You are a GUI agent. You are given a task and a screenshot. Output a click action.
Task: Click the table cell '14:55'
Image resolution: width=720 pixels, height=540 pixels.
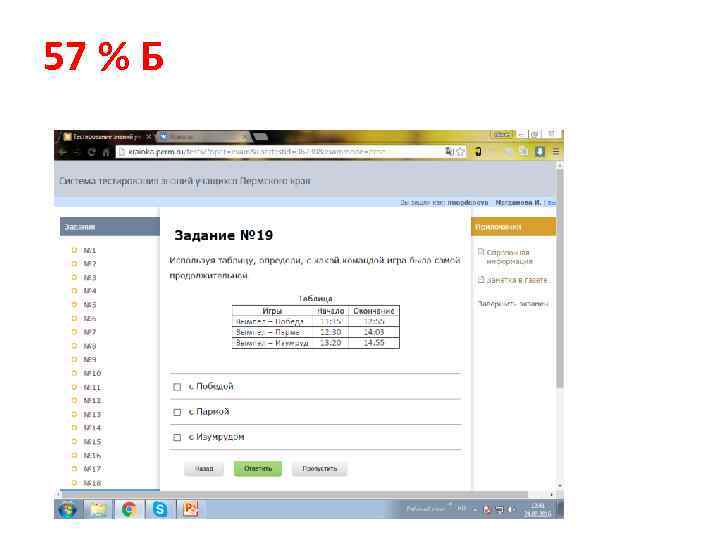(374, 343)
